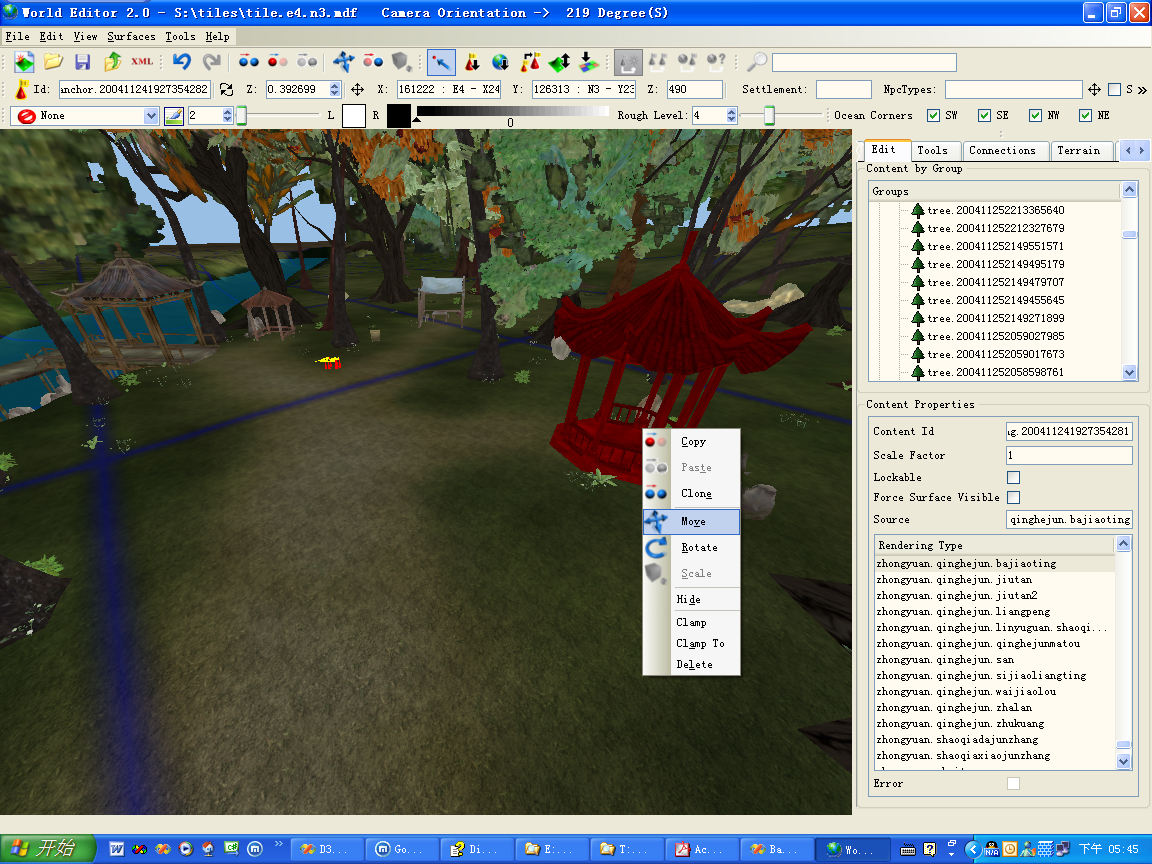The width and height of the screenshot is (1152, 864).
Task: Click the Z rotation value spinner
Action: [335, 90]
